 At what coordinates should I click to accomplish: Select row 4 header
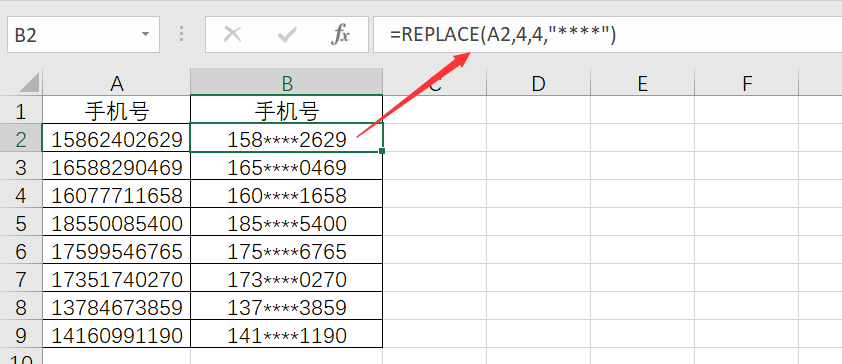coord(21,194)
